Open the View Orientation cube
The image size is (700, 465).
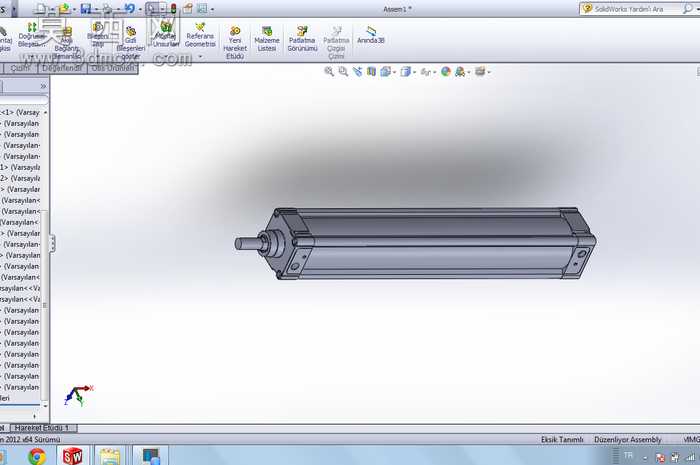tap(385, 71)
